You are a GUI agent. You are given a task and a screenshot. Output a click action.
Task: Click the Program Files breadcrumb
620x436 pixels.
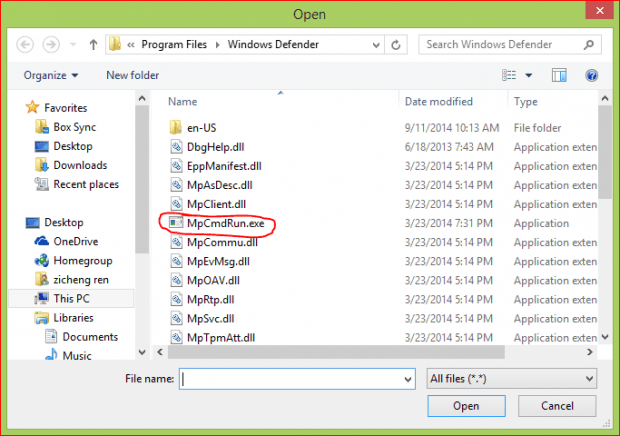(174, 44)
